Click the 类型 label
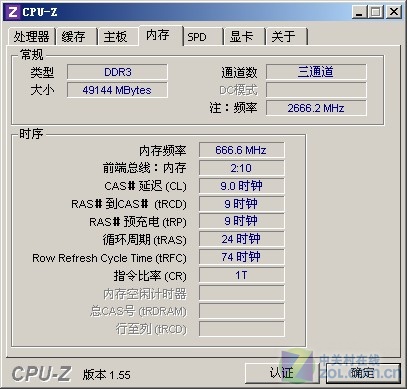Screen dimensions: 407x389 pyautogui.click(x=42, y=72)
